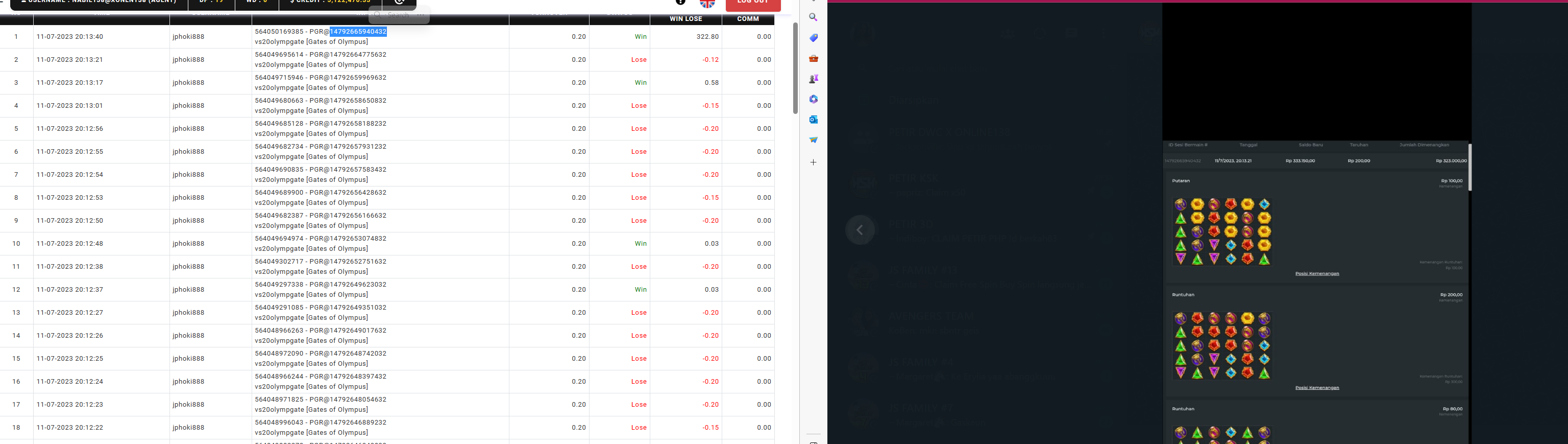Open the Games chess-piece sidebar icon
The image size is (1568, 444).
click(x=813, y=79)
